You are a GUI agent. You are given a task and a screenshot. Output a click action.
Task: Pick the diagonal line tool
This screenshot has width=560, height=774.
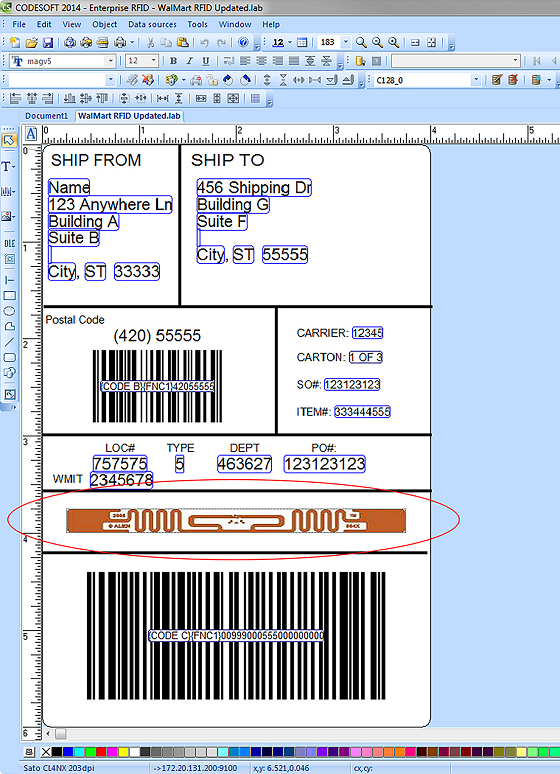point(9,342)
